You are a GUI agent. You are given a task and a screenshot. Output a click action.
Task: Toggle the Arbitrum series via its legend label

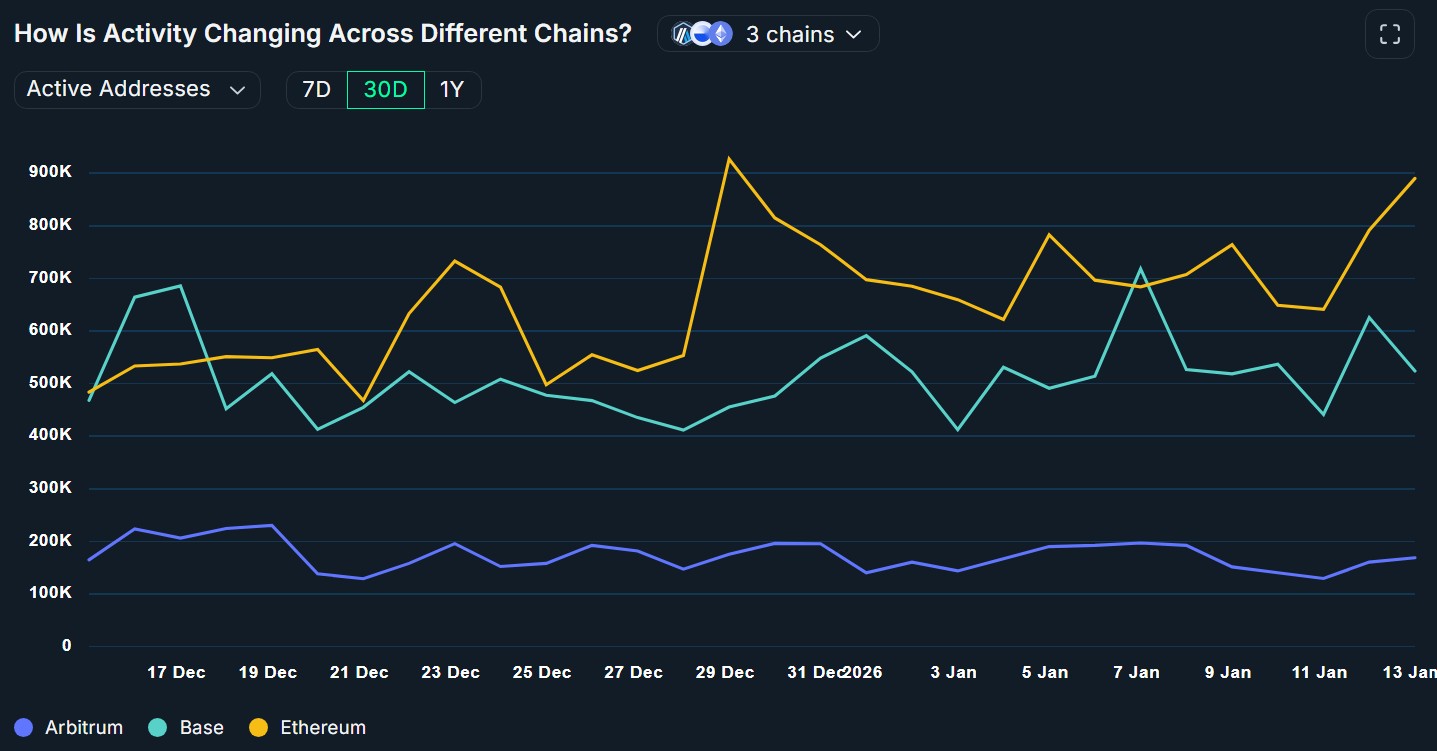tap(83, 727)
